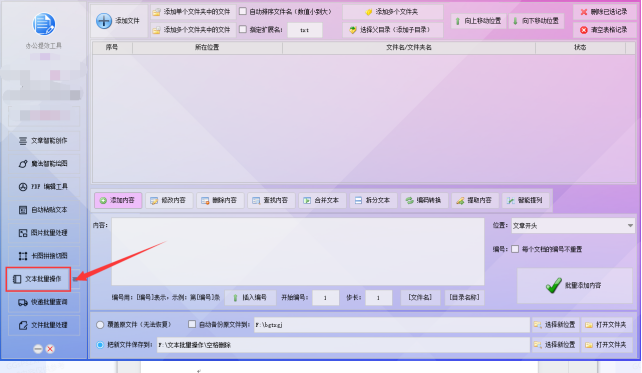Click the extension field containing txt
642x373 pixels.
[x=305, y=30]
